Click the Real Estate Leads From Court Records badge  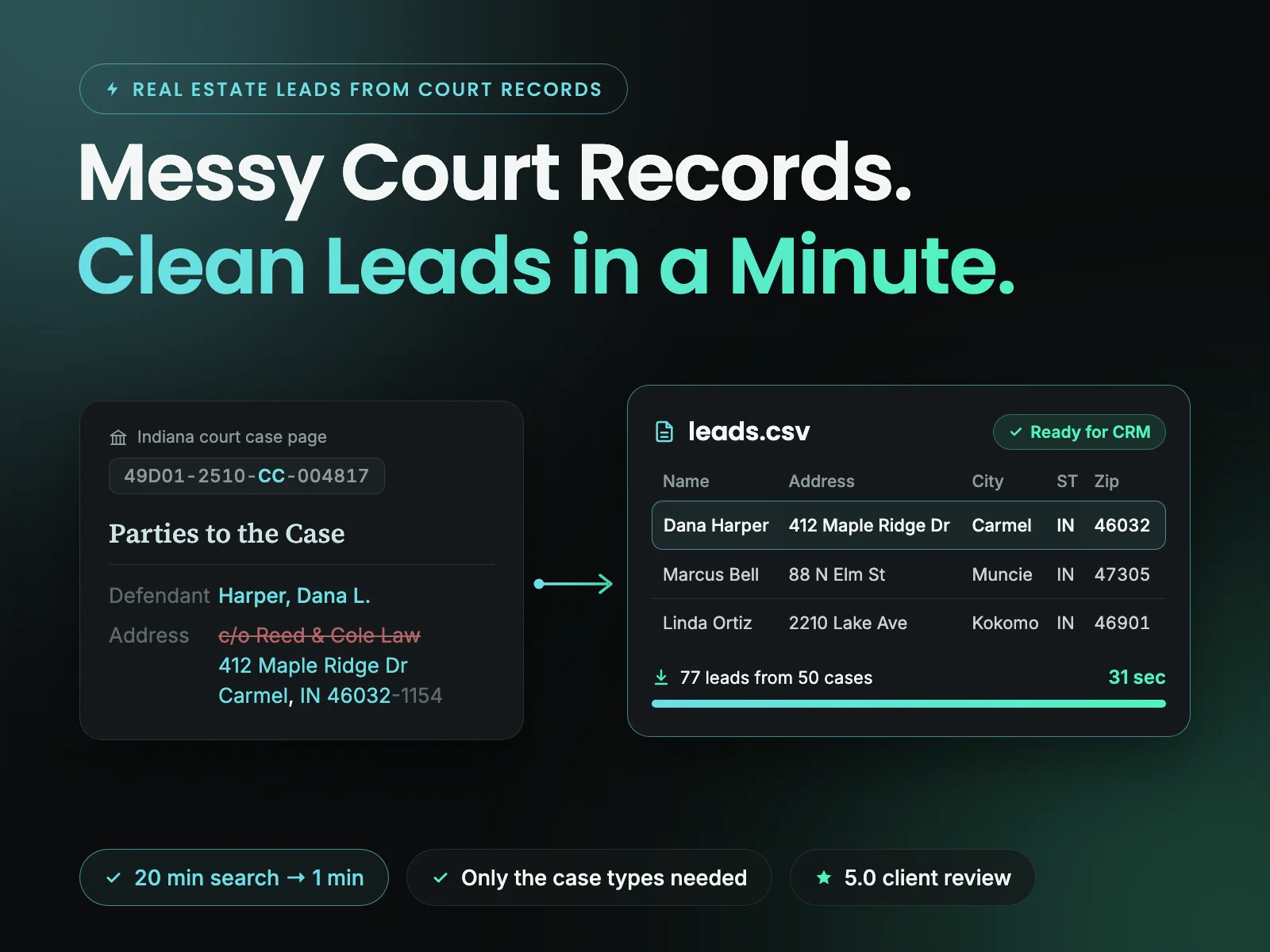tap(353, 89)
